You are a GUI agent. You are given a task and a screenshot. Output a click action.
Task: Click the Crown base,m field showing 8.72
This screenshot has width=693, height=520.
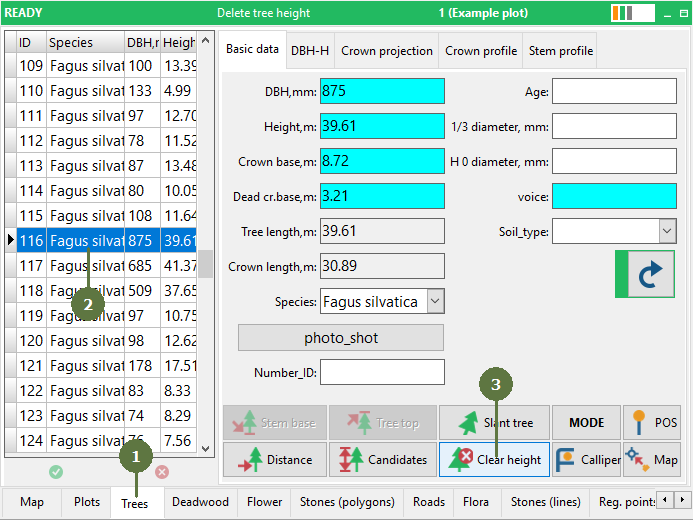click(x=382, y=161)
